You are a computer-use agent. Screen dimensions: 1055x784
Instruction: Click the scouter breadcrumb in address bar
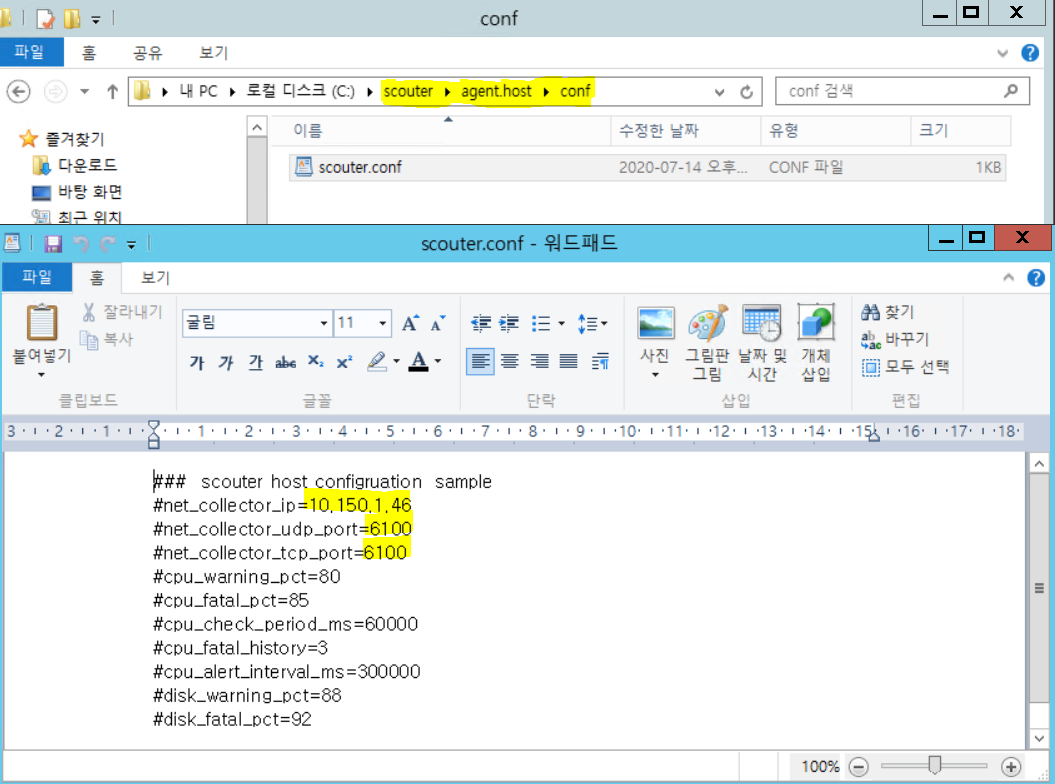(x=408, y=92)
